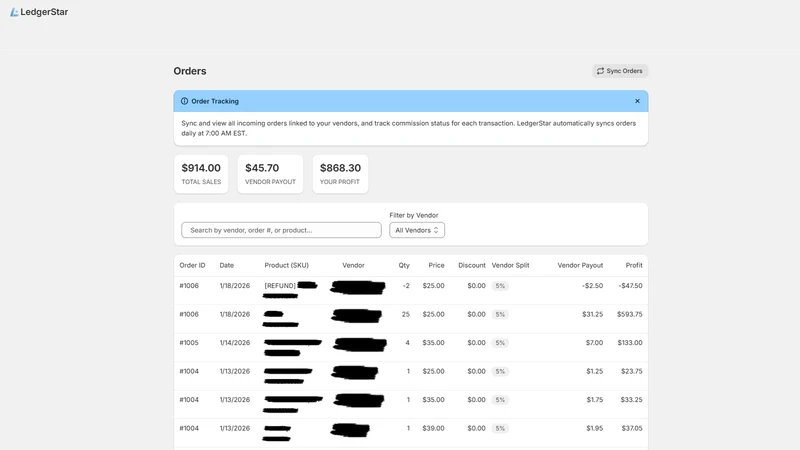Viewport: 800px width, 450px height.
Task: Click the LedgerStar brand name
Action: (44, 12)
